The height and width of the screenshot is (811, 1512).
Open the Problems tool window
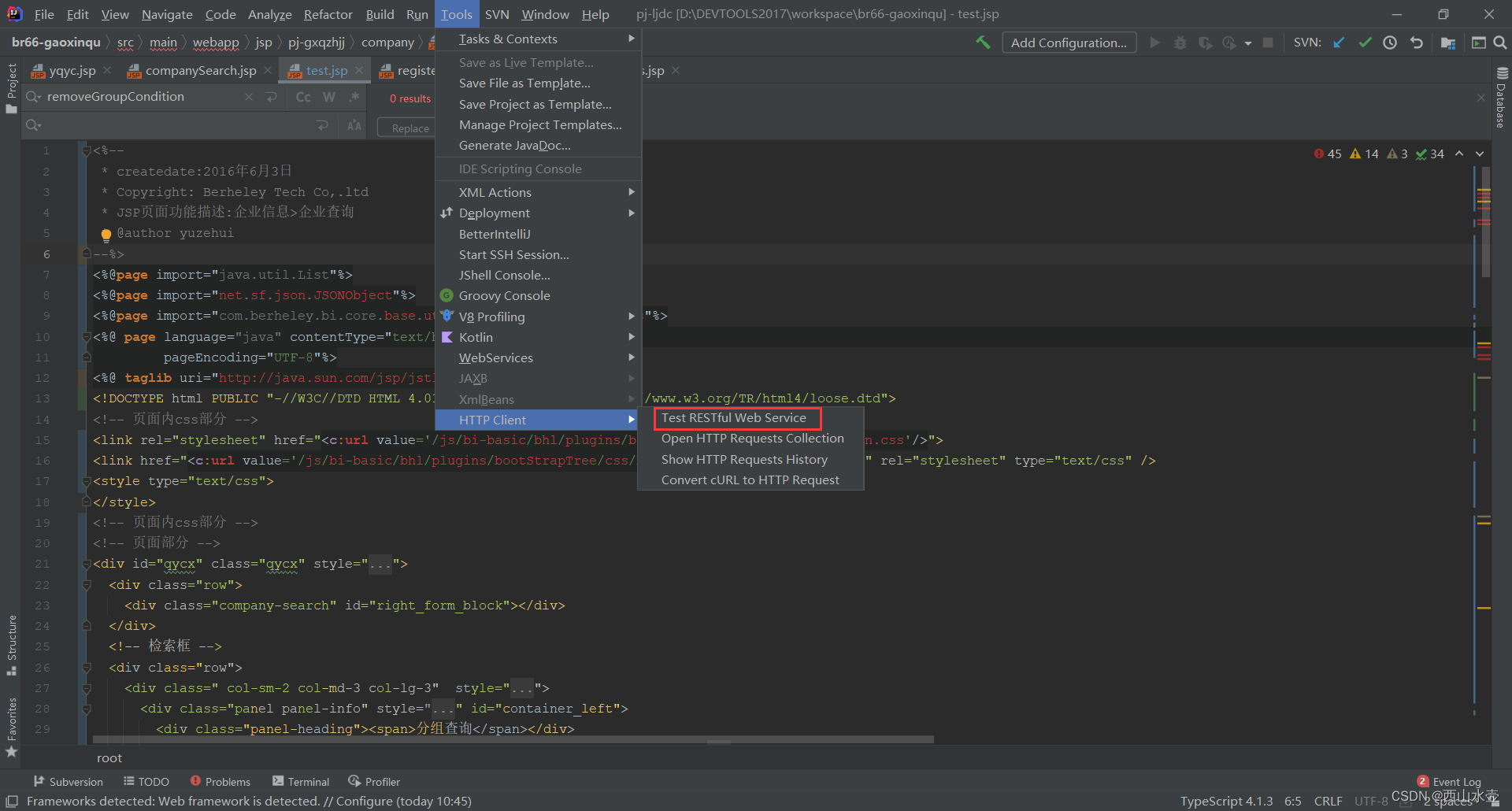click(220, 782)
